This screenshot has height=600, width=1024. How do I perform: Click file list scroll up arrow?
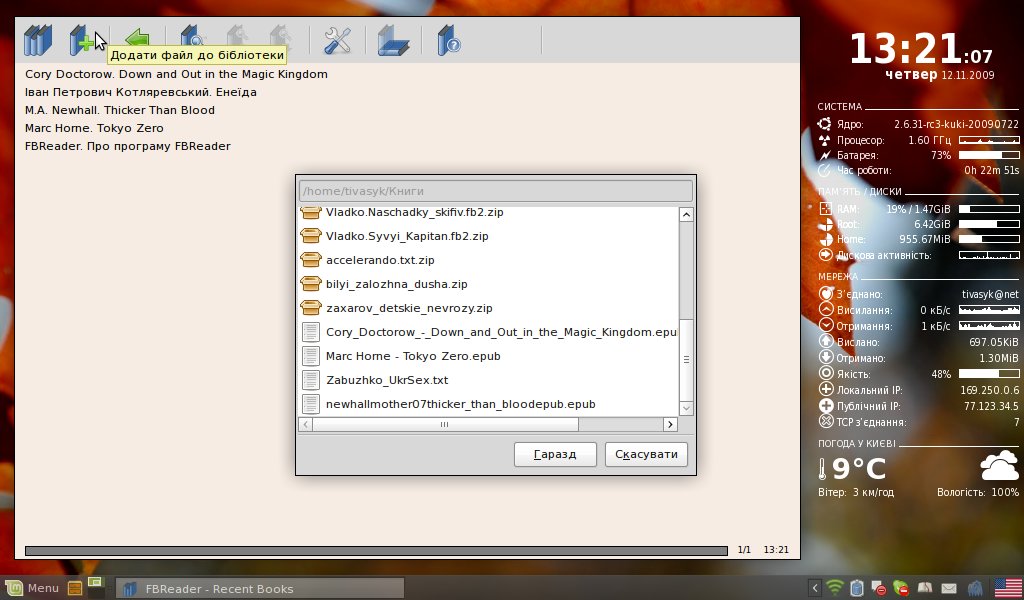pos(686,214)
